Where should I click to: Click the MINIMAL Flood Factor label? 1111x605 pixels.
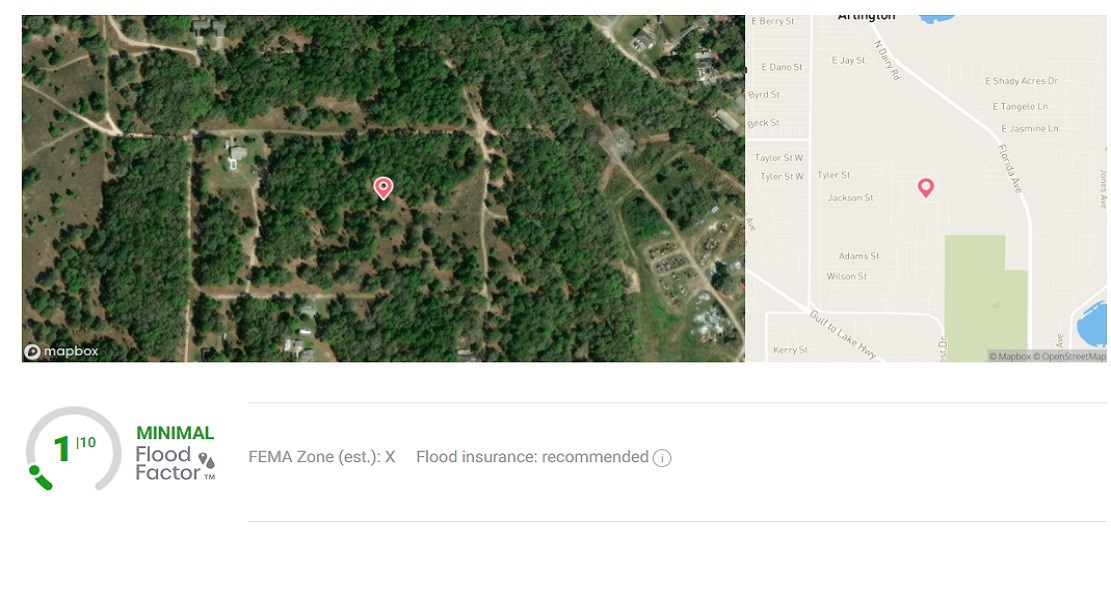[x=174, y=433]
